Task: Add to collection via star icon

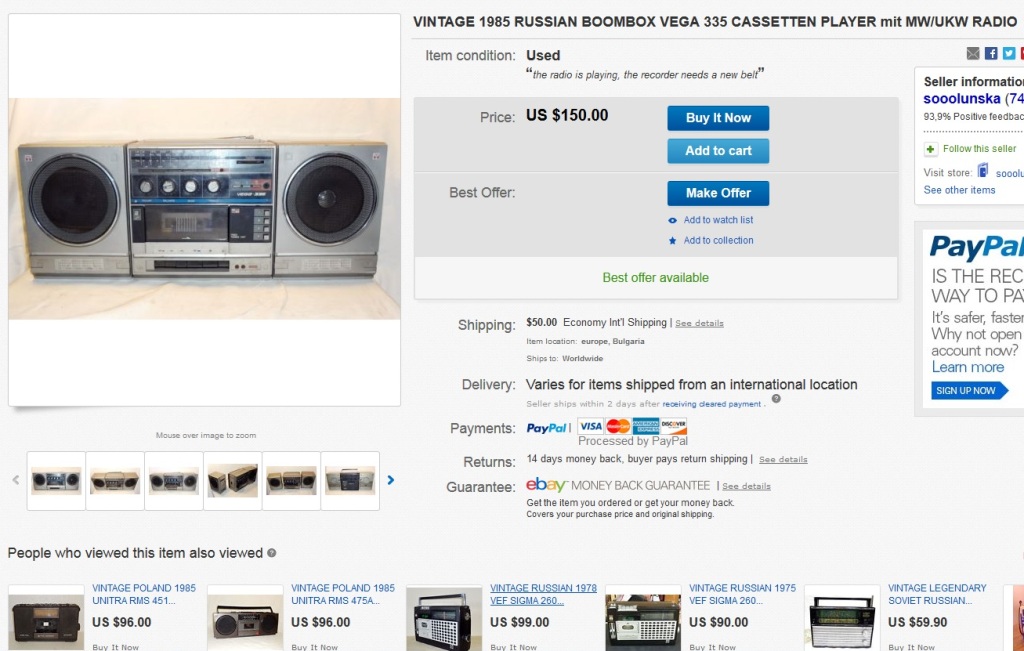Action: click(673, 241)
